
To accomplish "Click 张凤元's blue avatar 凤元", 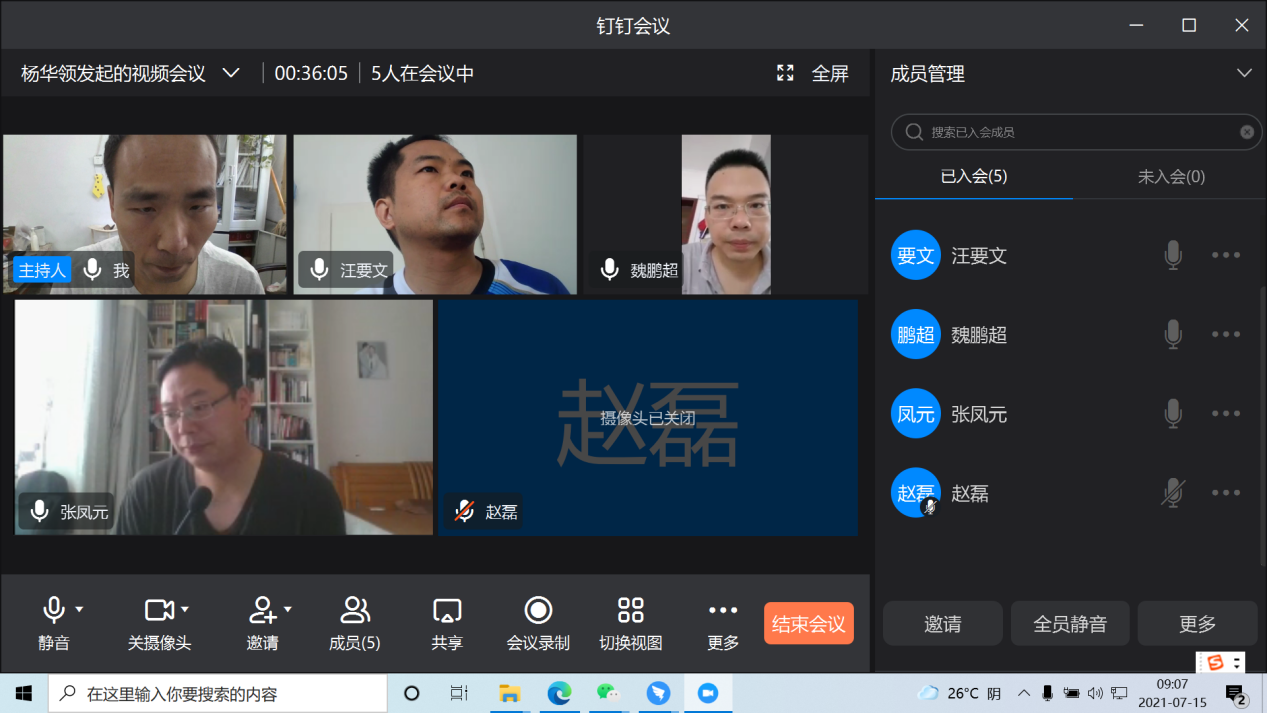I will coord(916,413).
